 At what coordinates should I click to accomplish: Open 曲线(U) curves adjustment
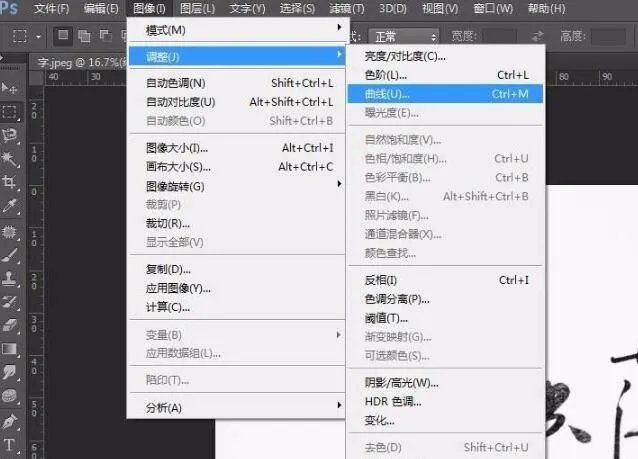pos(445,94)
